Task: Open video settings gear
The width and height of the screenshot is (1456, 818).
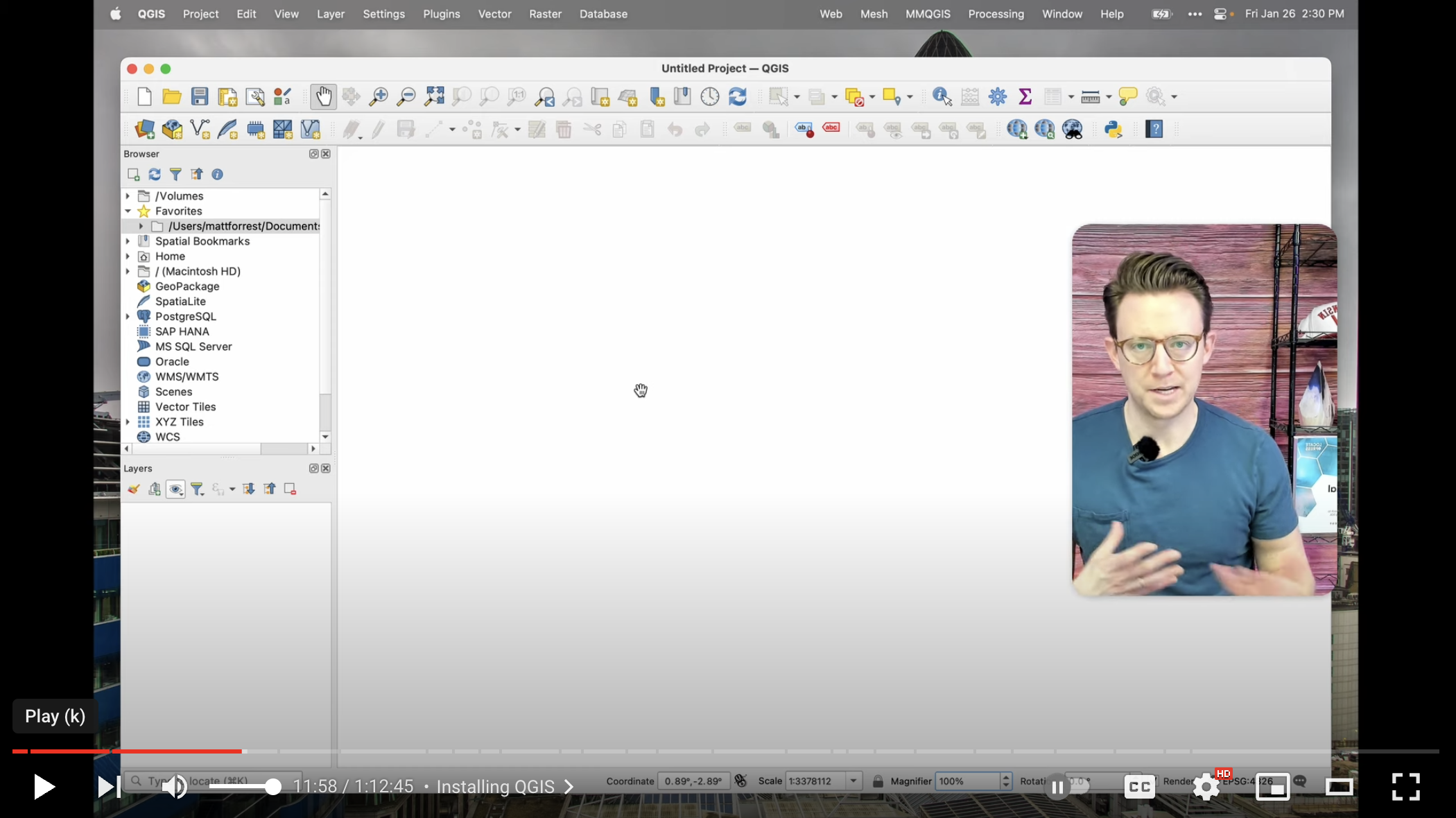Action: click(x=1206, y=787)
